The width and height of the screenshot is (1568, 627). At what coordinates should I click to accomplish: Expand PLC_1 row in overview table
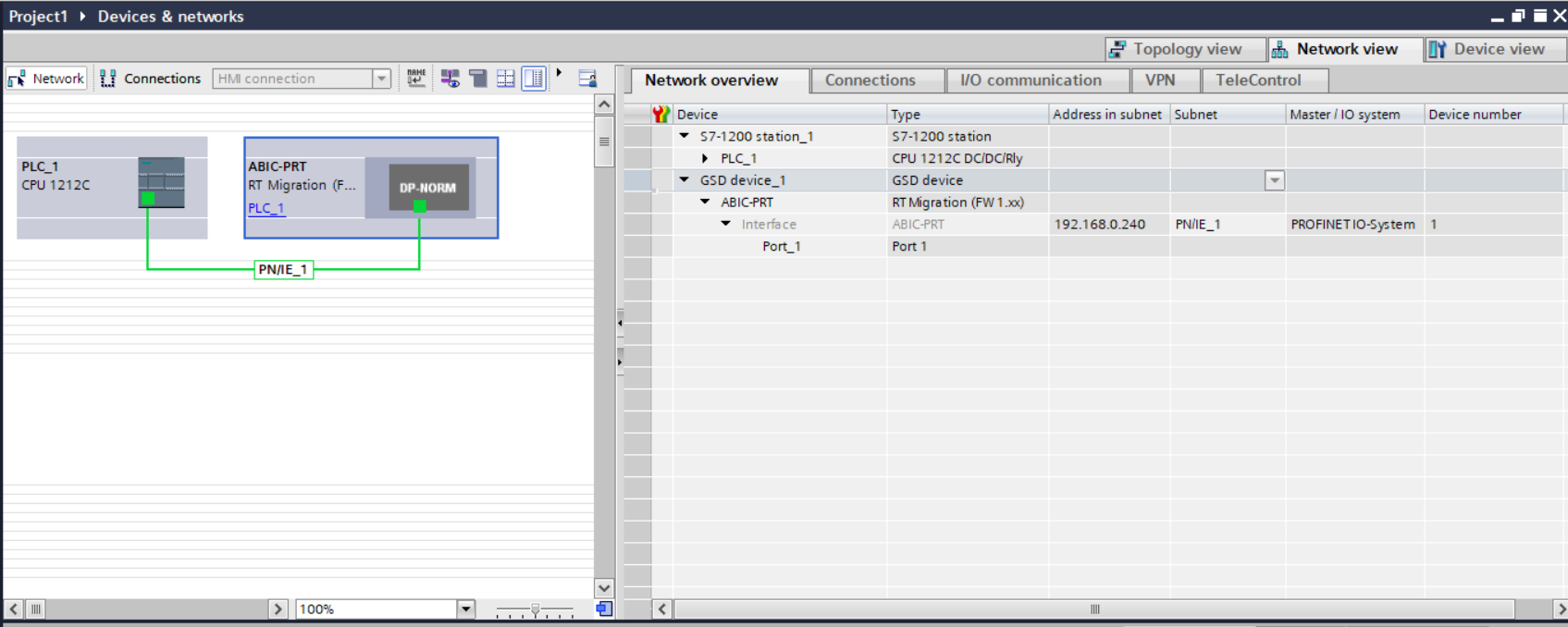705,158
